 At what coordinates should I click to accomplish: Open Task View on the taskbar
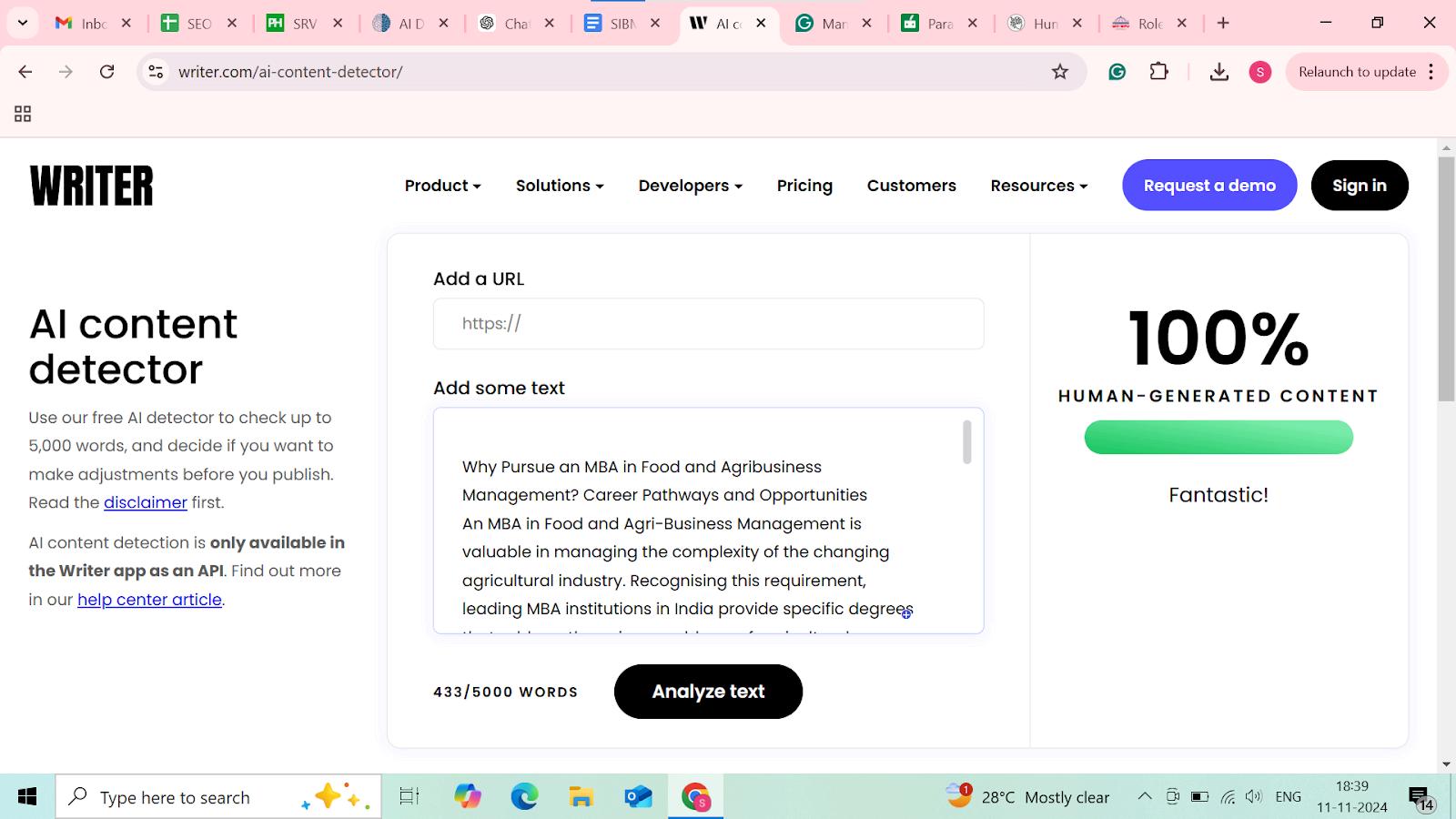coord(409,797)
